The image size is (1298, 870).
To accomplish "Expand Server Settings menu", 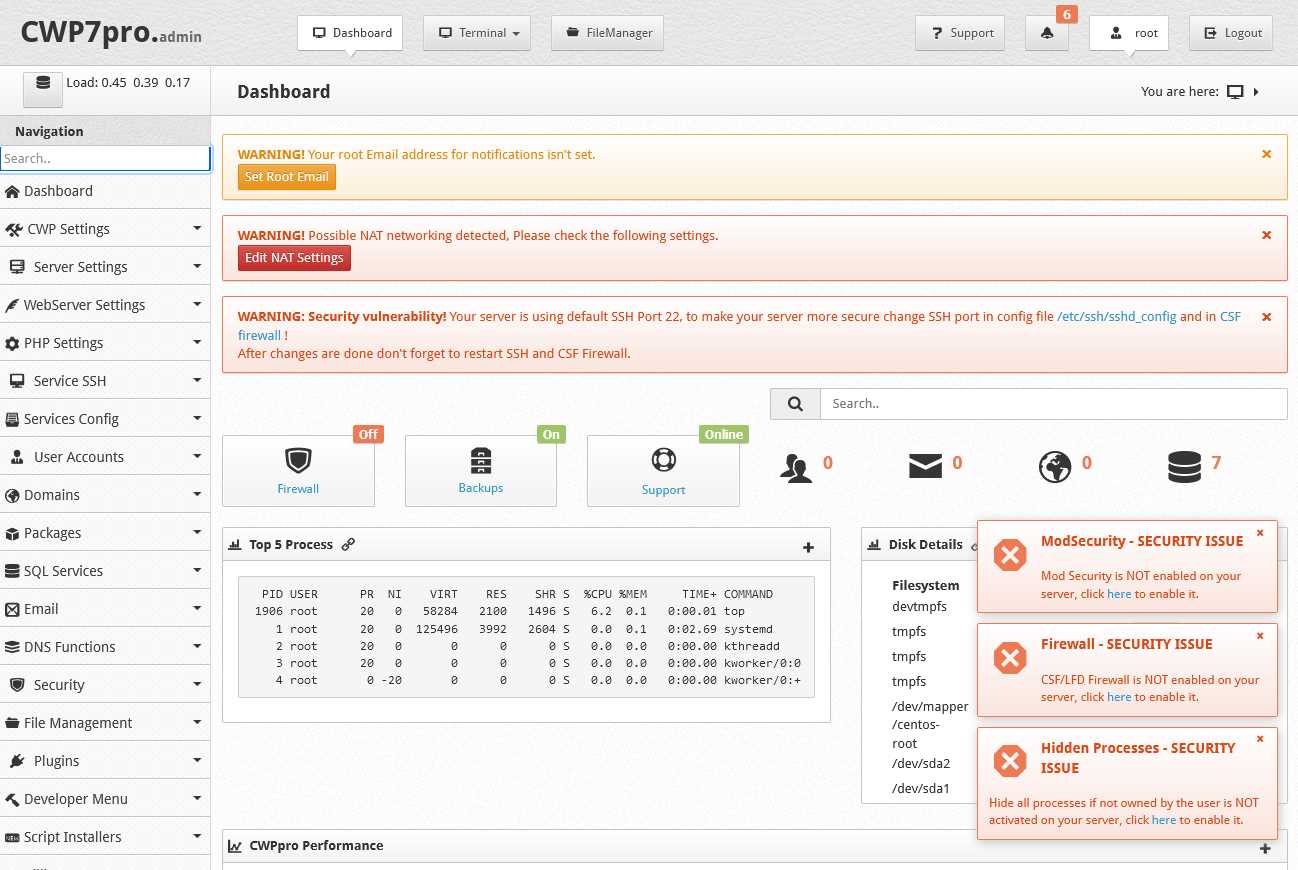I will [x=105, y=267].
